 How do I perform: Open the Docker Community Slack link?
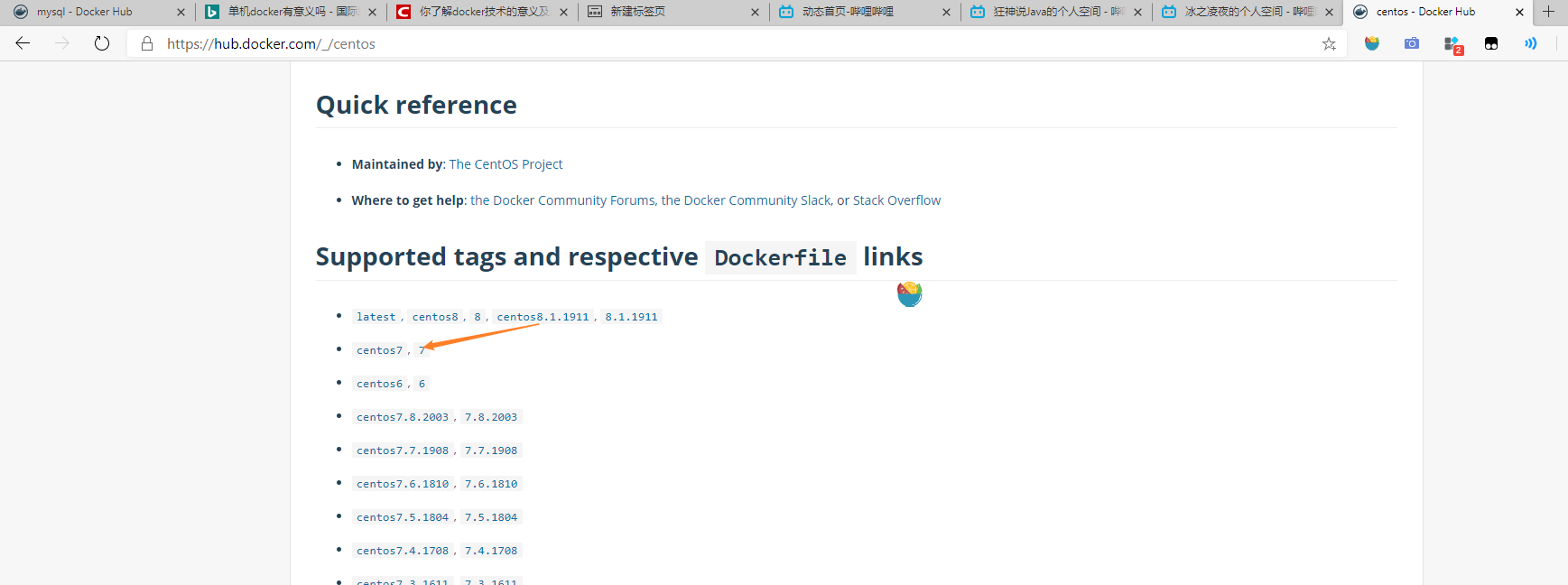click(x=746, y=200)
